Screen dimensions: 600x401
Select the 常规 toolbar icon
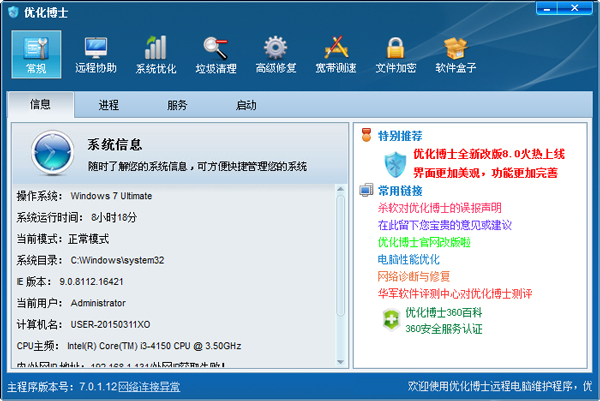tap(36, 54)
